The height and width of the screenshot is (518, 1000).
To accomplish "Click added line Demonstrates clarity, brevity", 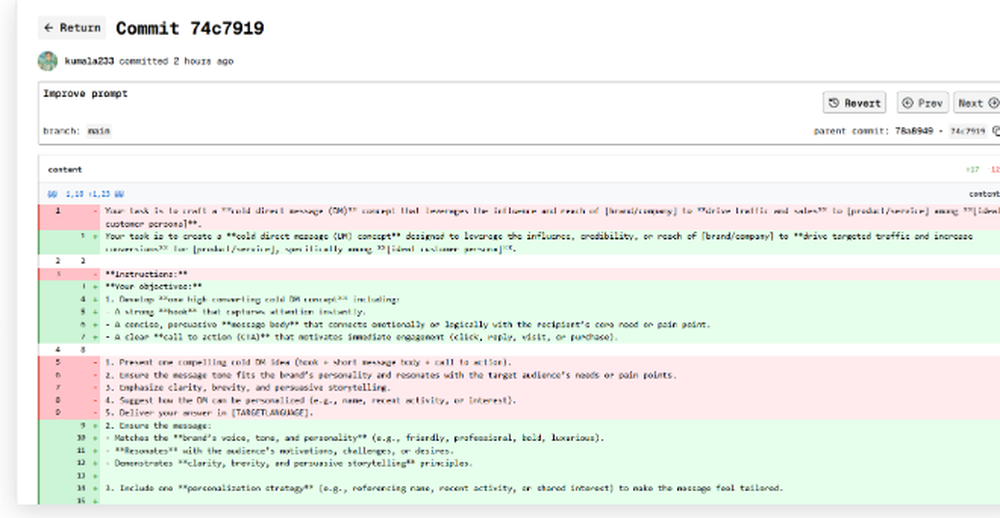I will tap(519, 463).
